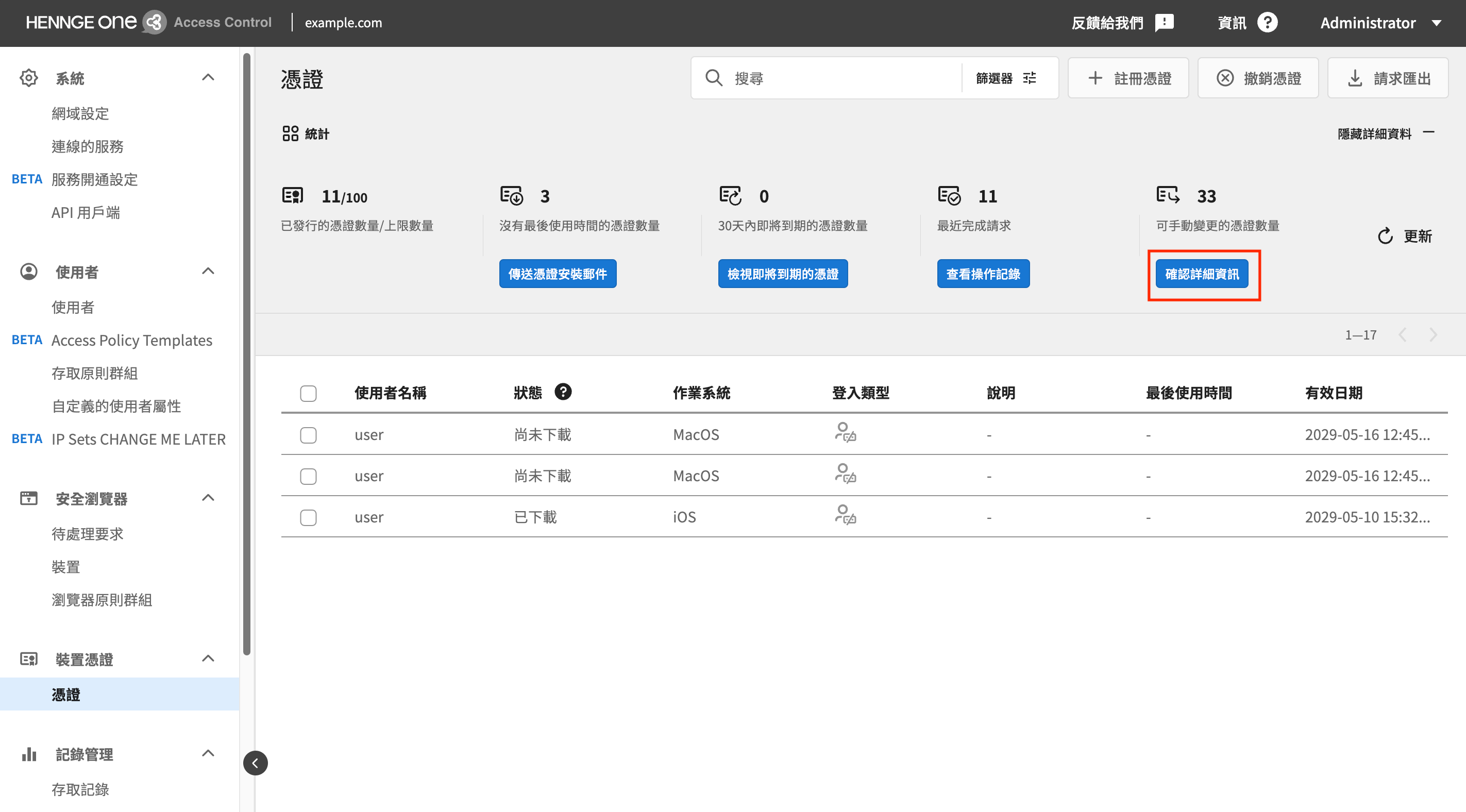Screen dimensions: 1466x812
Task: Open 裝置 in the sidebar
Action: point(66,567)
